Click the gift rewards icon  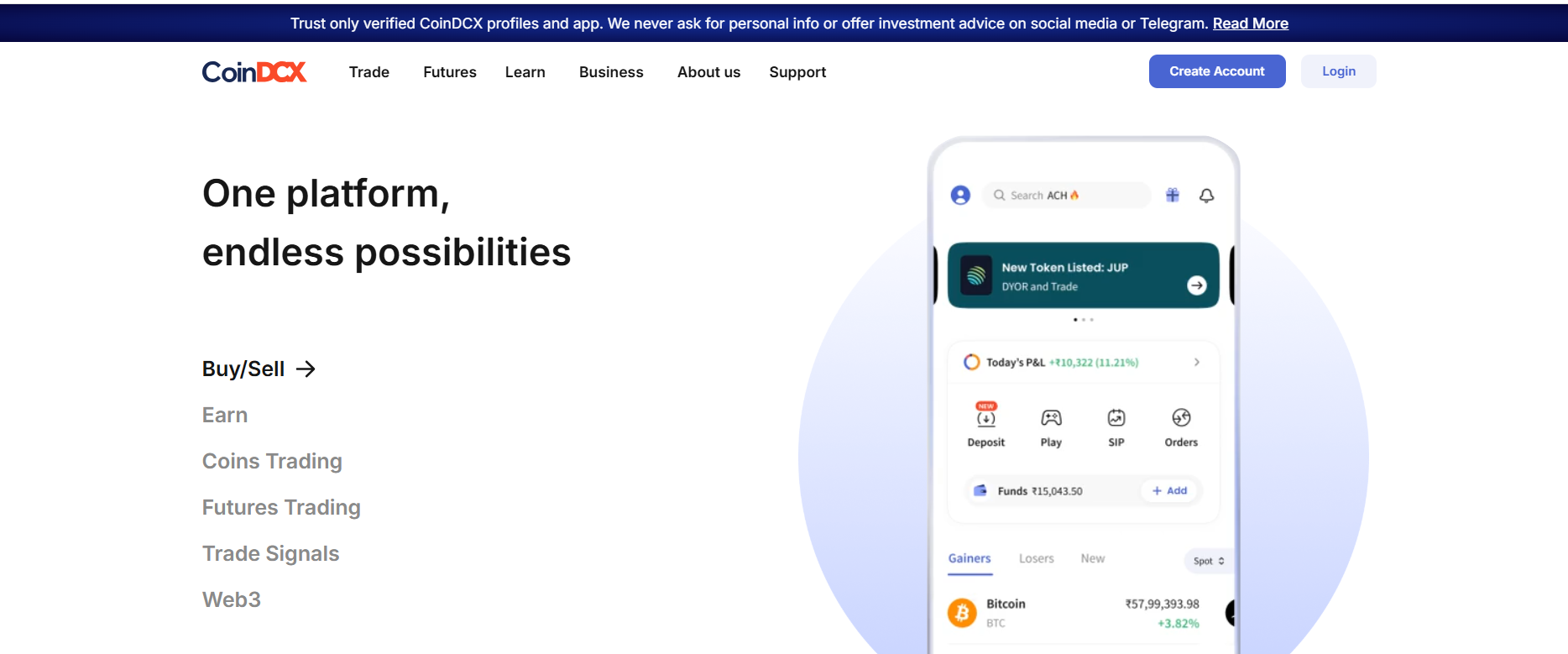pos(1173,196)
